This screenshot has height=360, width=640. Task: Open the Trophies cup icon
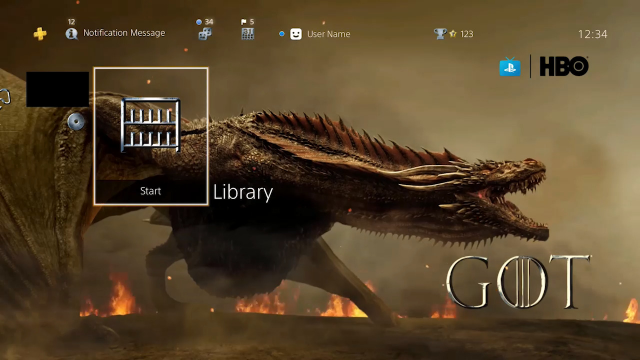point(440,33)
